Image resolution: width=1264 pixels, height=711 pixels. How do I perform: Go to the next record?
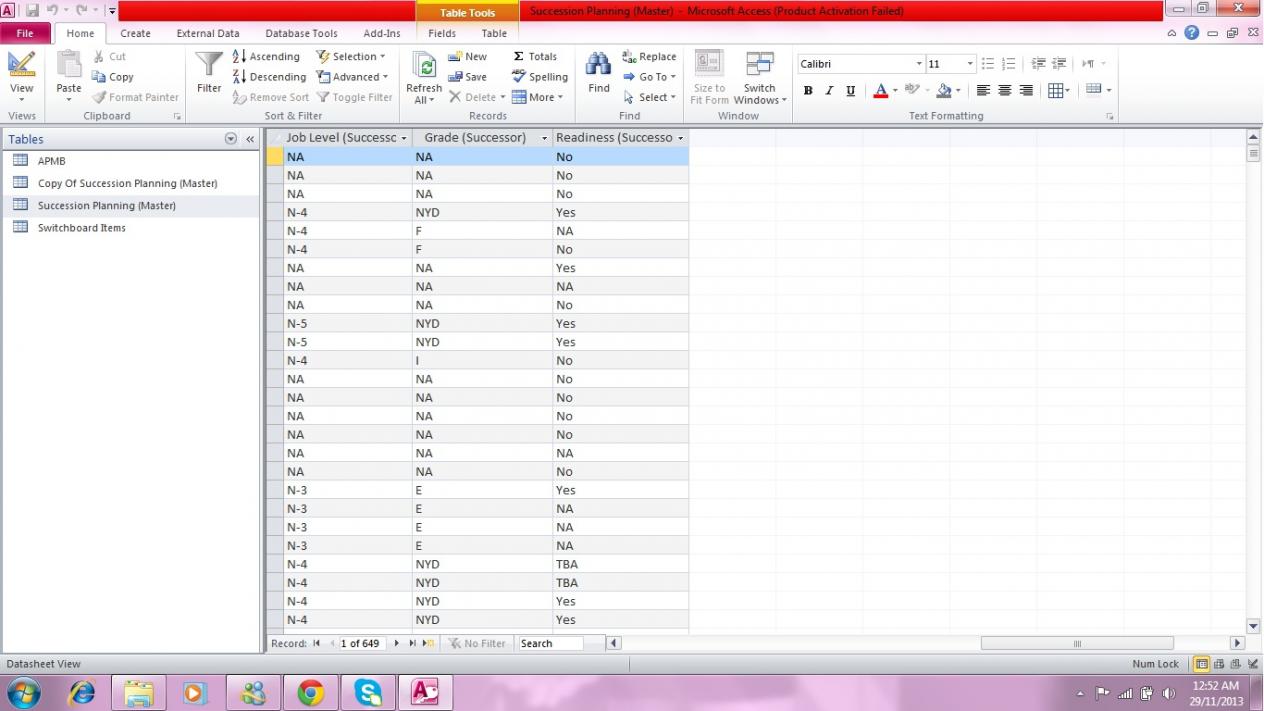tap(397, 643)
